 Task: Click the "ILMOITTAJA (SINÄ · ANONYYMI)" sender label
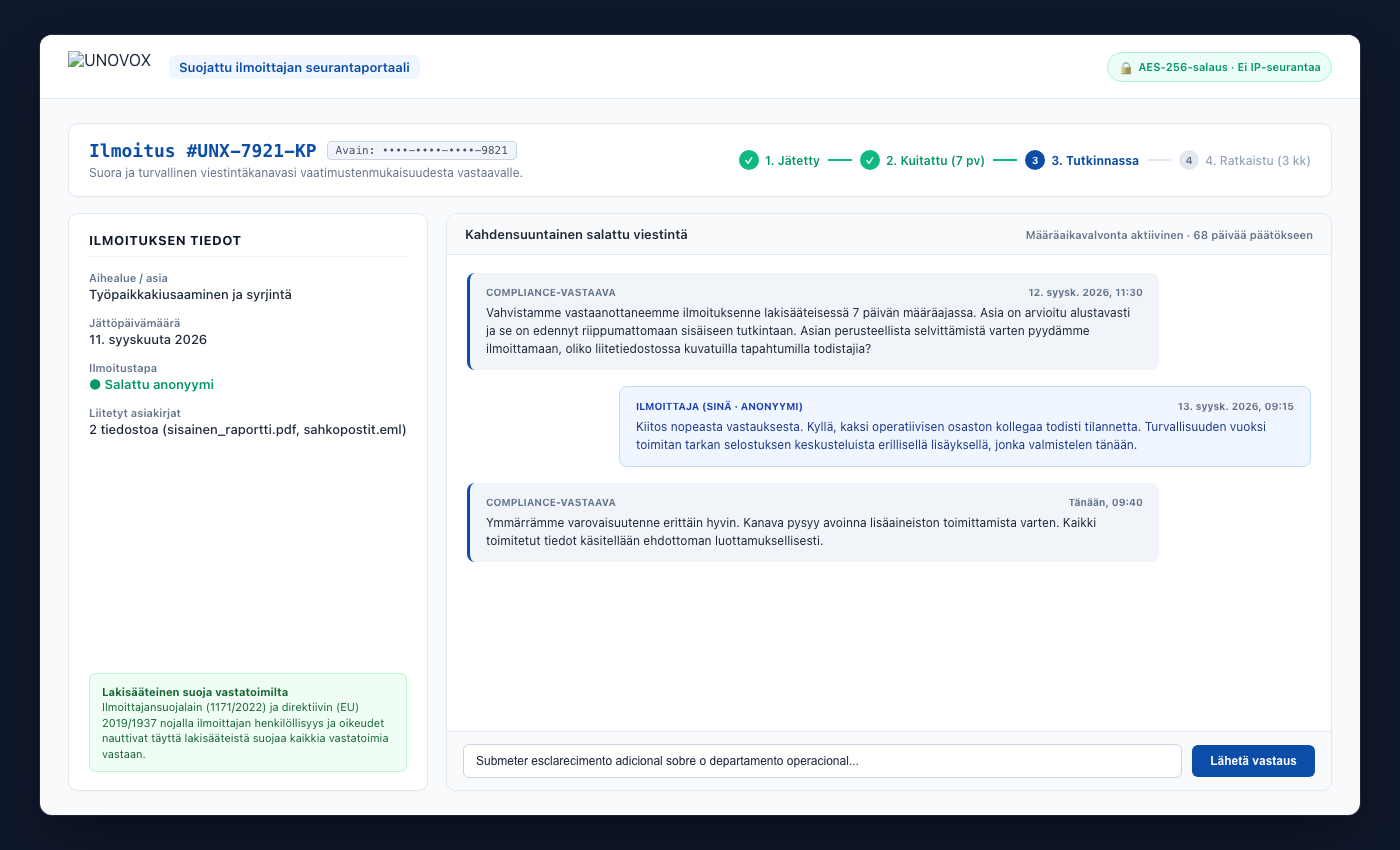pos(719,407)
